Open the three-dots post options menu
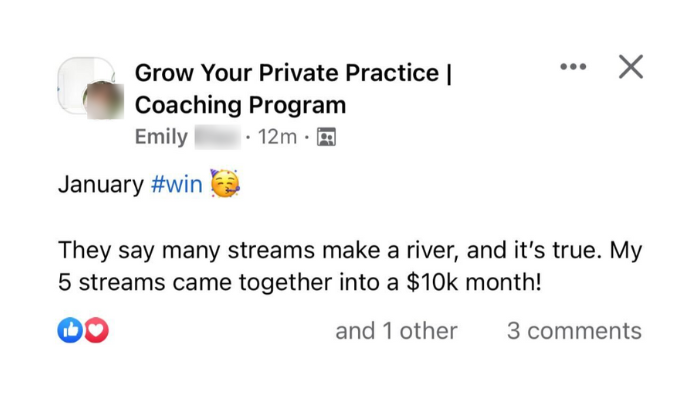Screen dimensions: 700x400 pos(573,68)
